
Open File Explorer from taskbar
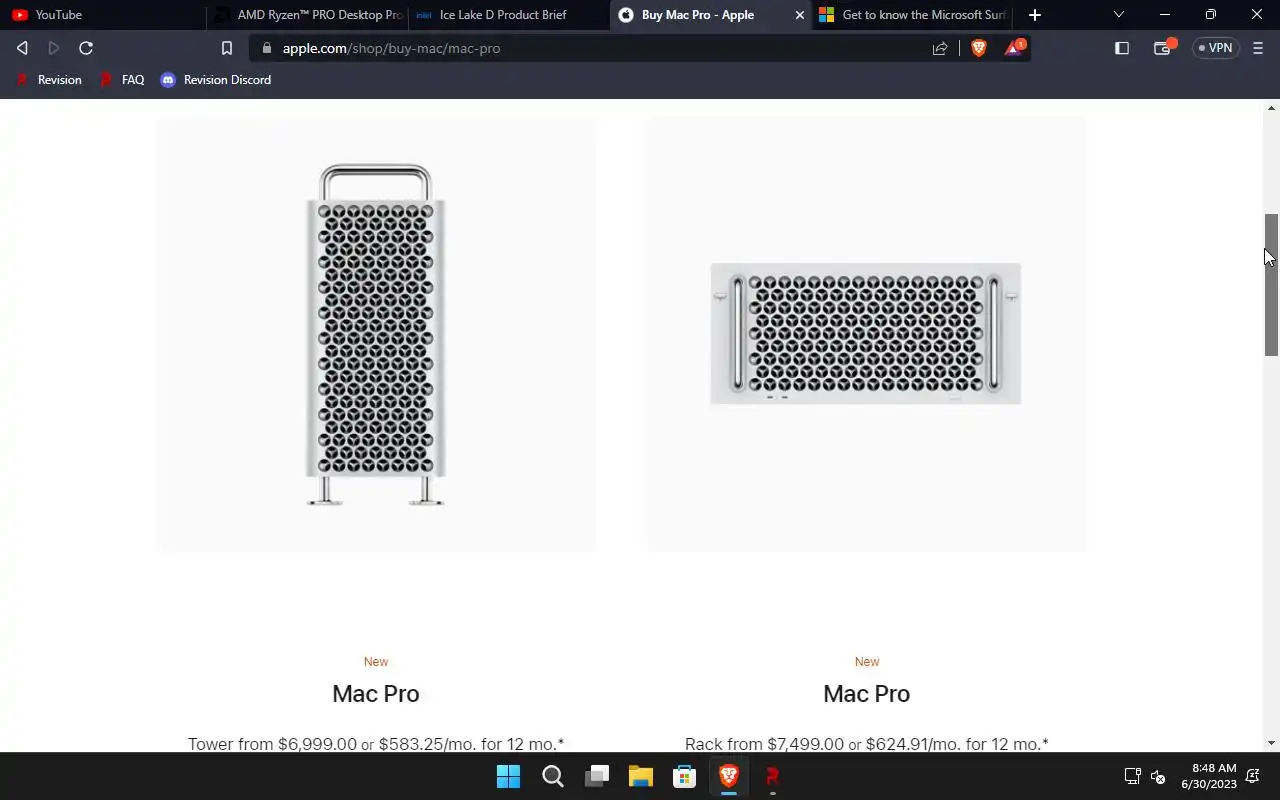coord(640,776)
